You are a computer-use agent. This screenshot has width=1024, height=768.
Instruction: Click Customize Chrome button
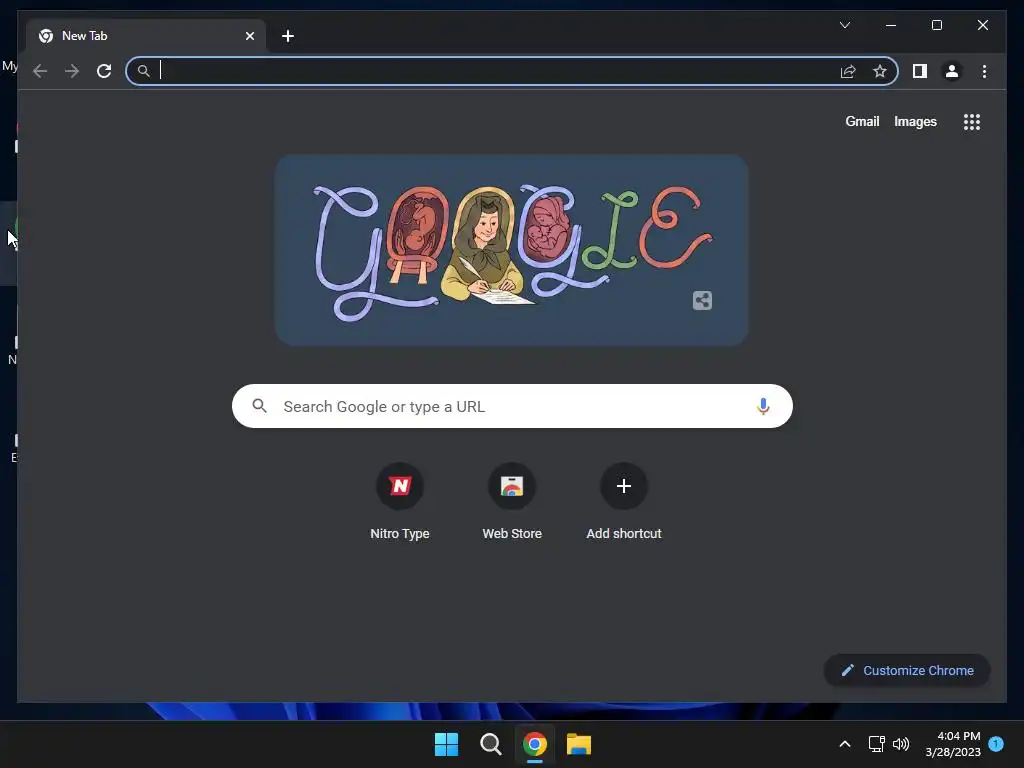pyautogui.click(x=907, y=670)
